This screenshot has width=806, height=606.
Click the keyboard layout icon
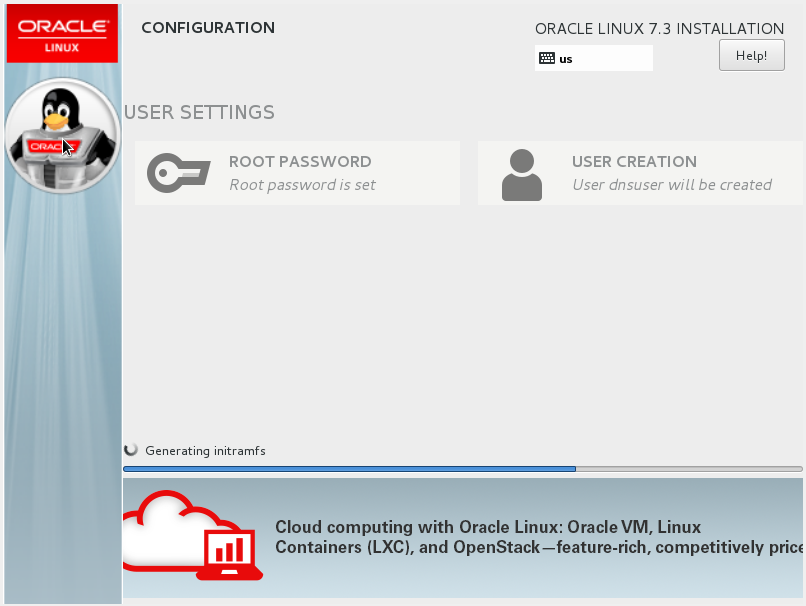coord(547,58)
